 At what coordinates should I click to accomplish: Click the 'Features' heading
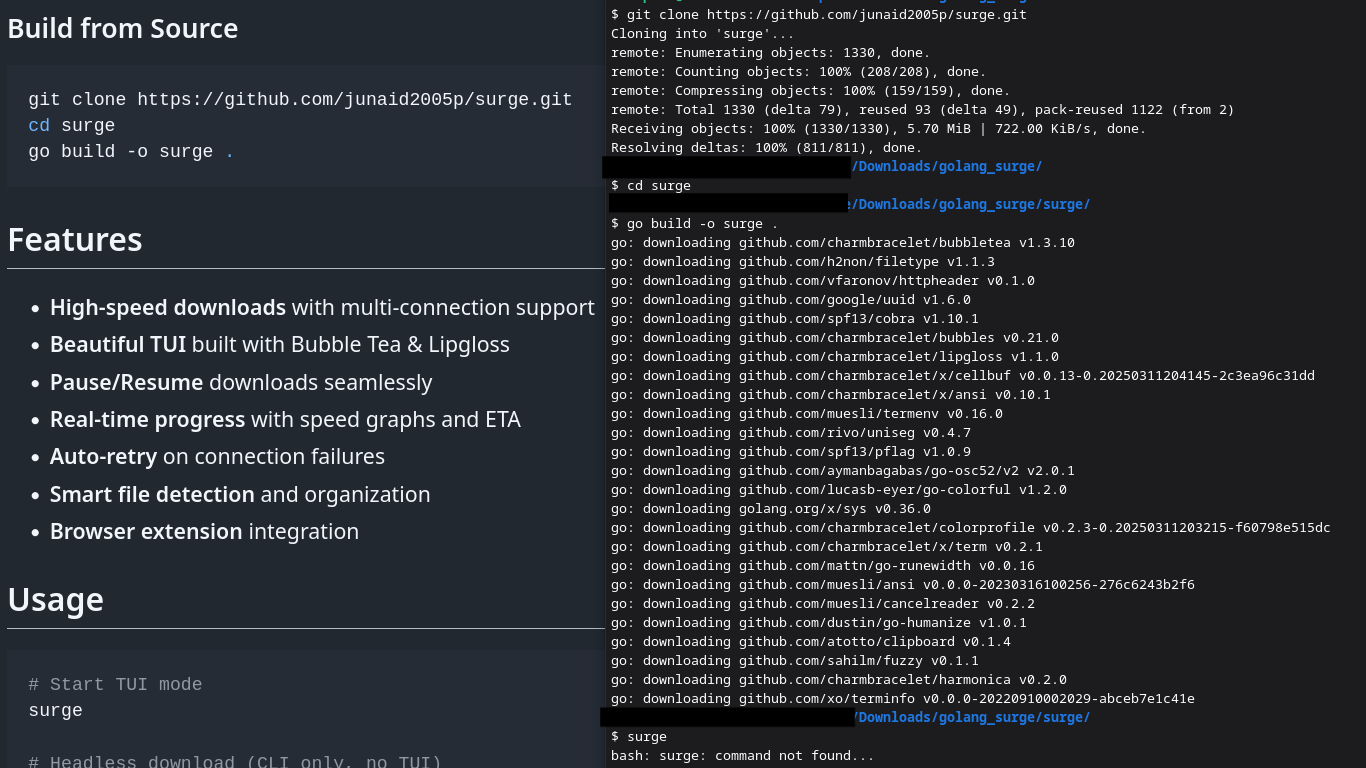[x=75, y=240]
